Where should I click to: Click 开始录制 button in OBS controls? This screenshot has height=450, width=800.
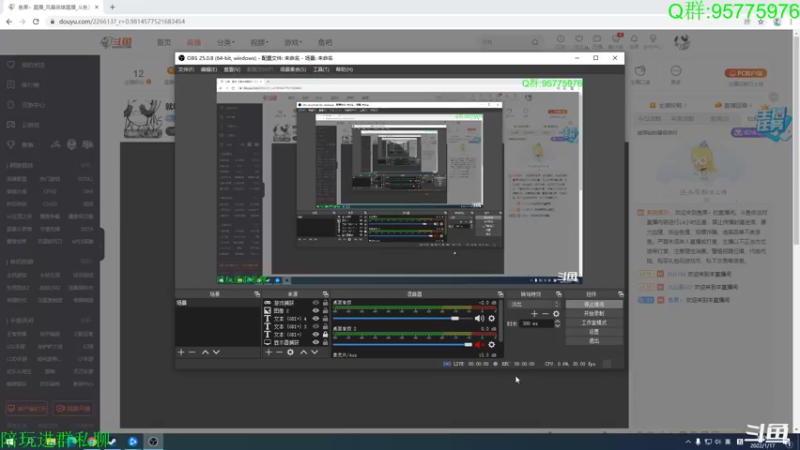(x=594, y=313)
